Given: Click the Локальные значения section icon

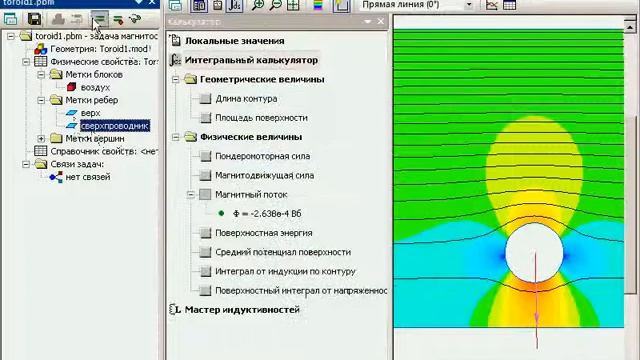Looking at the screenshot, I should click(x=175, y=40).
